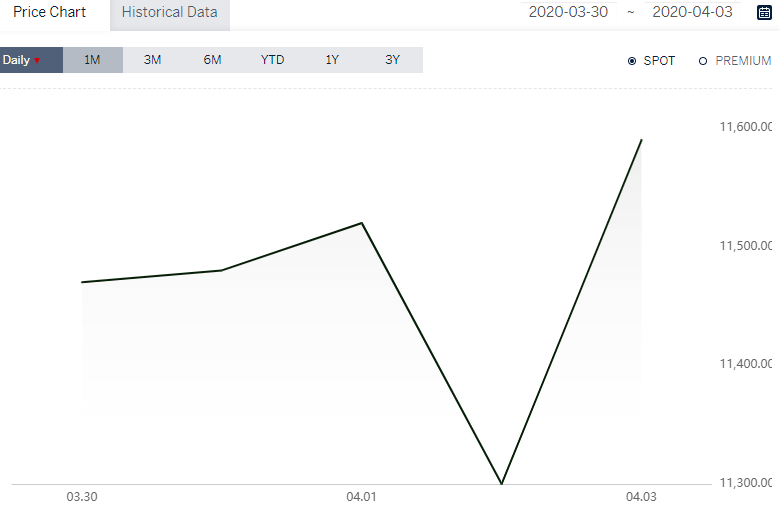Viewport: 780px width, 517px height.
Task: Select the PREMIUM radio button
Action: (x=703, y=61)
